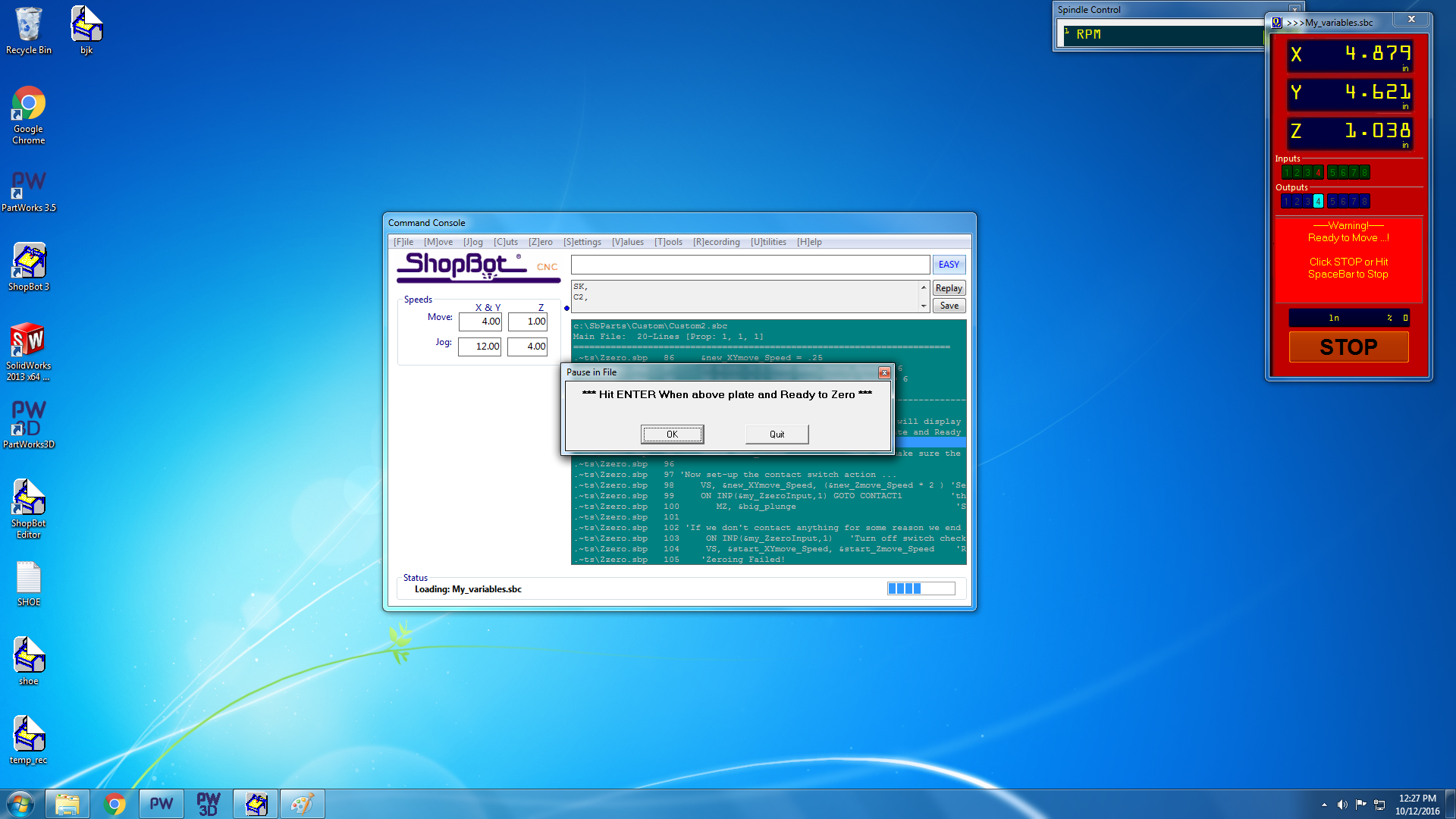
Task: Open the volume speaker tray icon
Action: tap(1342, 805)
